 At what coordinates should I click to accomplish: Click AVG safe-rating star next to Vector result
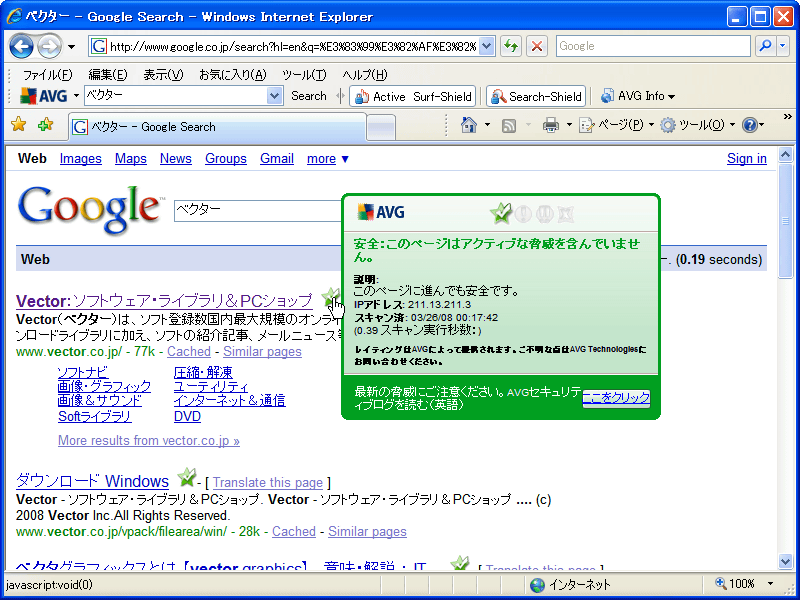click(x=331, y=297)
